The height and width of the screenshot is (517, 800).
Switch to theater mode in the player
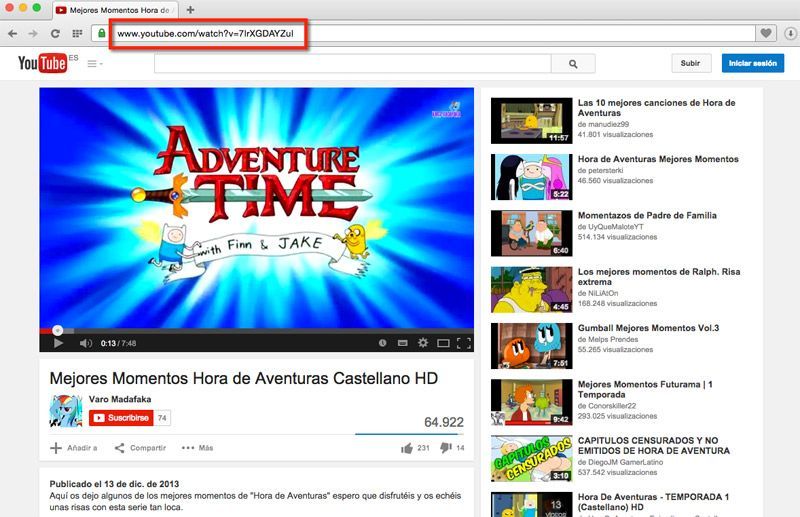[x=443, y=343]
